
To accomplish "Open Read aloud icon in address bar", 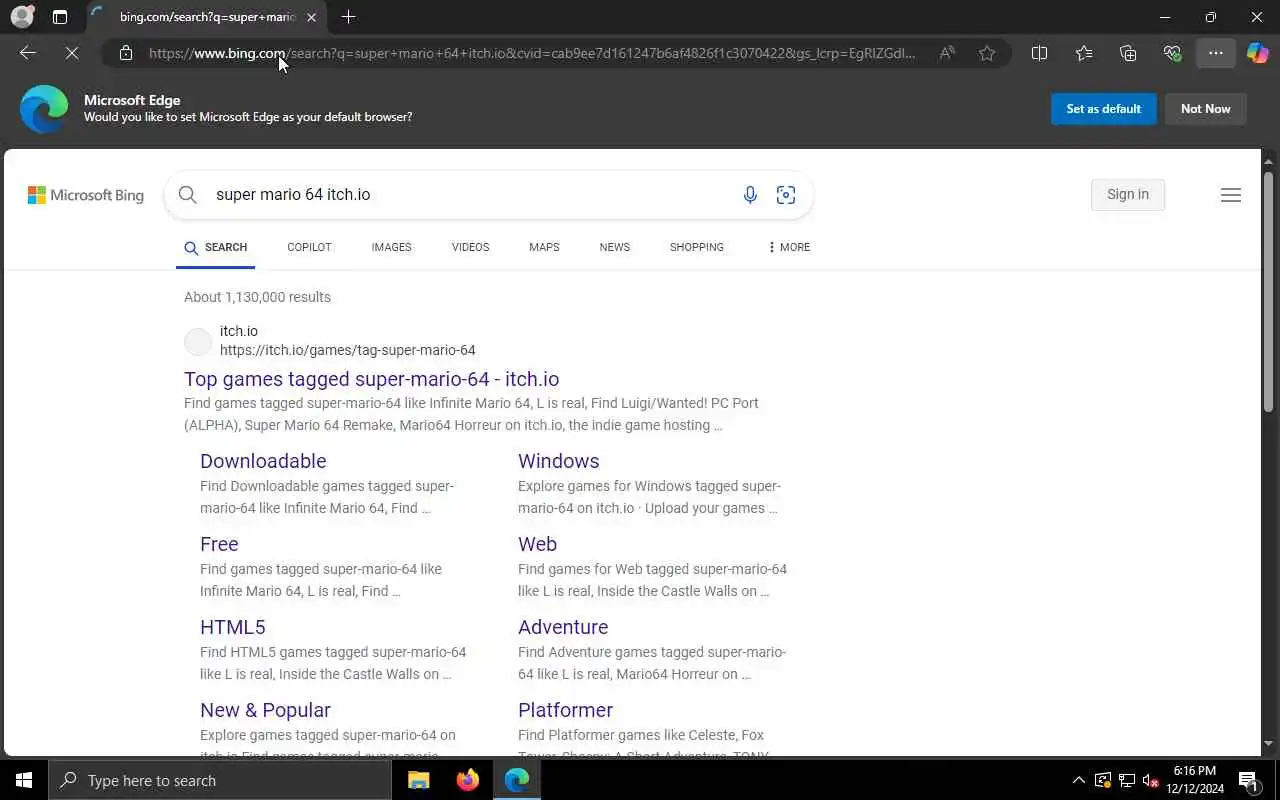I will [947, 53].
